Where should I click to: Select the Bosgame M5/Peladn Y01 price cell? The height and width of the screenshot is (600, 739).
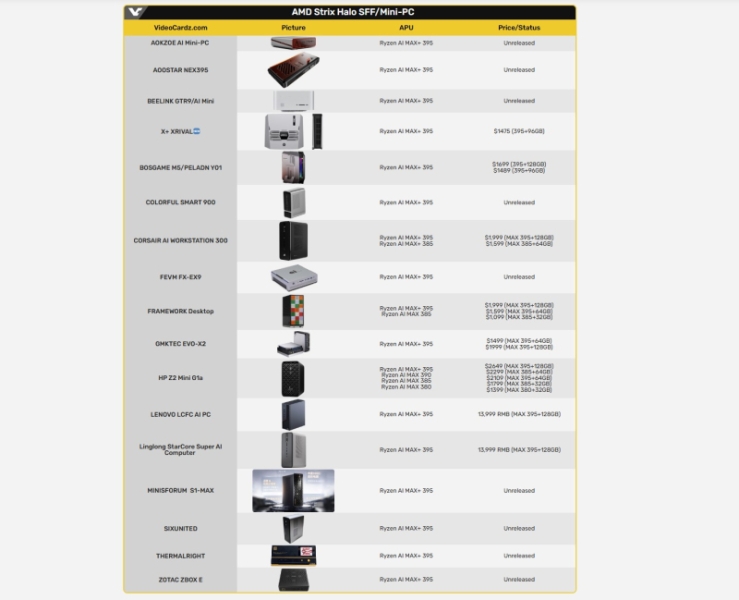click(518, 167)
